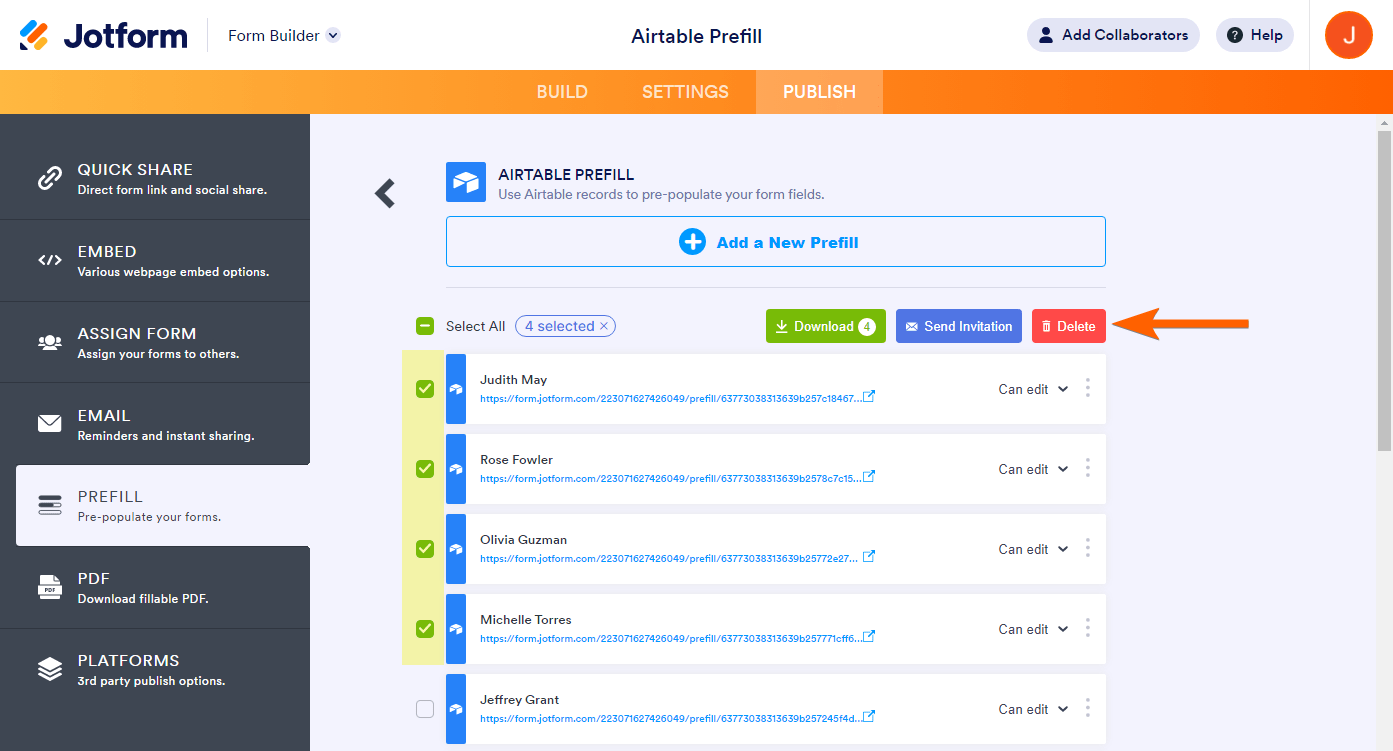Open more options for Jeffrey Grant row
Viewport: 1393px width, 751px height.
click(x=1088, y=708)
